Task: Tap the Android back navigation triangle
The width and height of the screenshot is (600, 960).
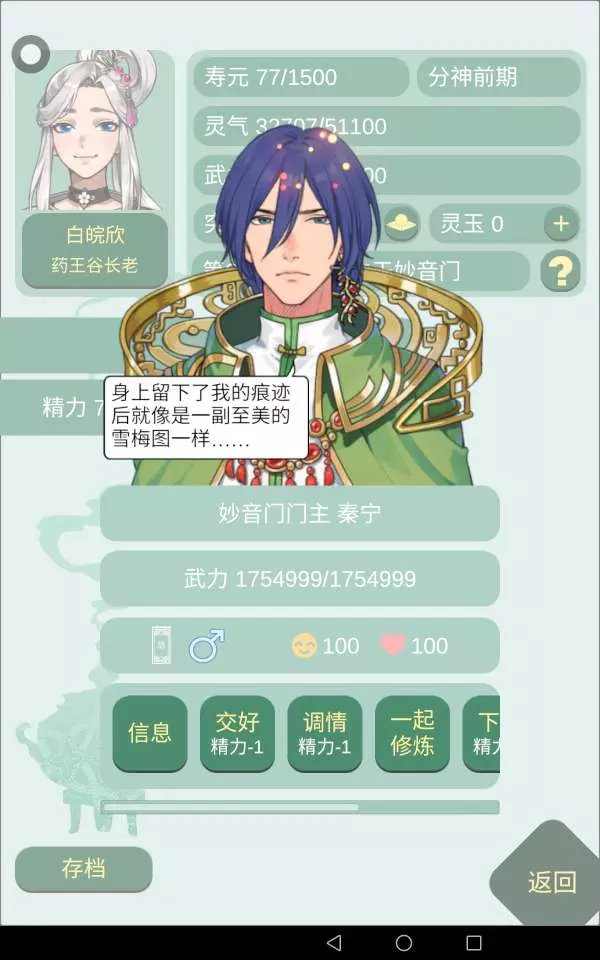Action: click(x=334, y=942)
